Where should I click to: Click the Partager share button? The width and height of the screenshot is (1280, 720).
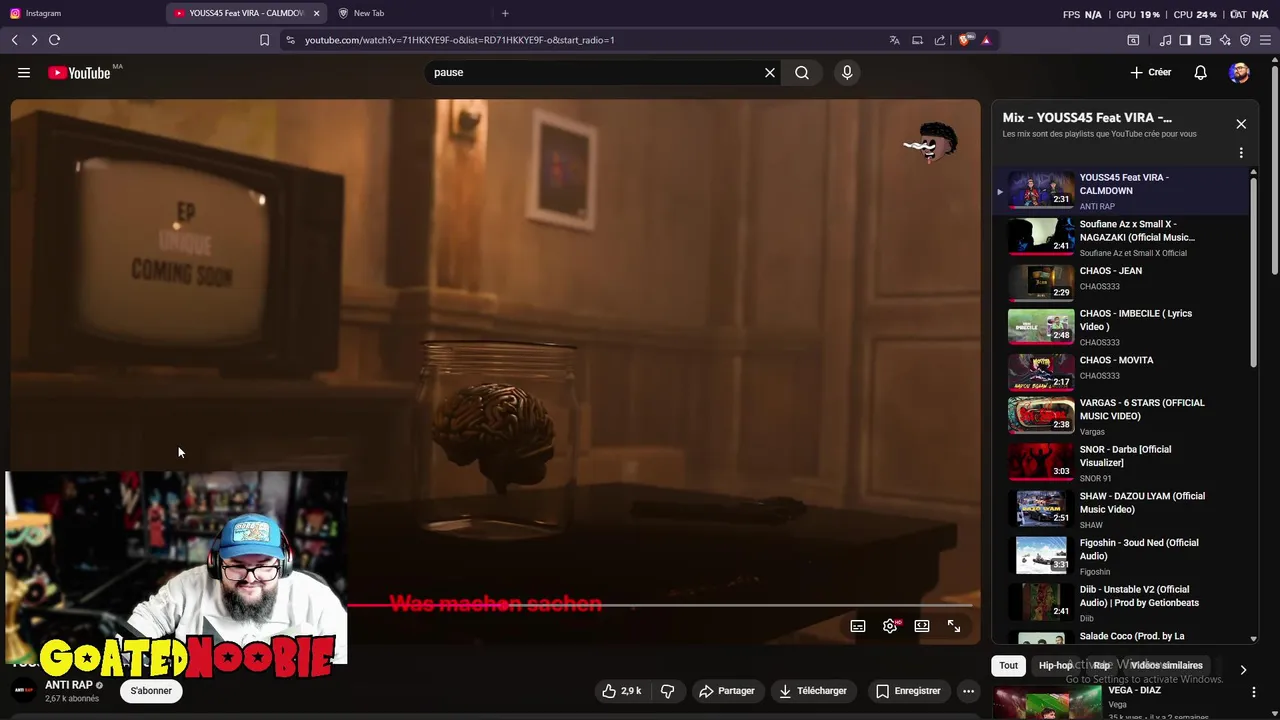[x=727, y=691]
